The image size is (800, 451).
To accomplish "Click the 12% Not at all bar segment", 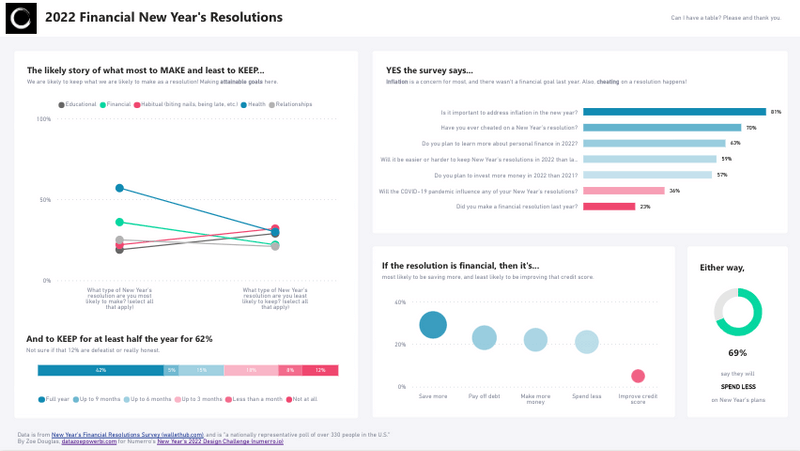I will (320, 370).
